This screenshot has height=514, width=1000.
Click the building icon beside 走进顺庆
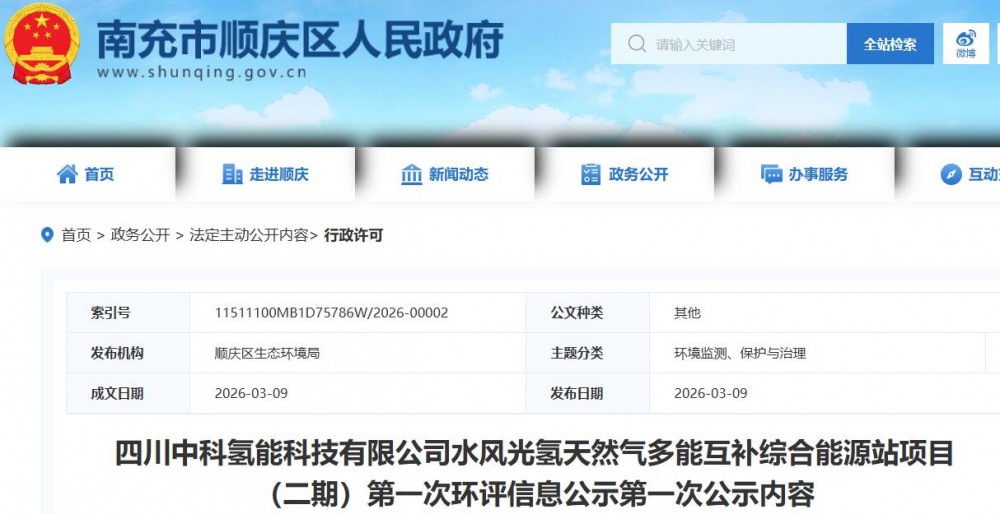point(232,174)
